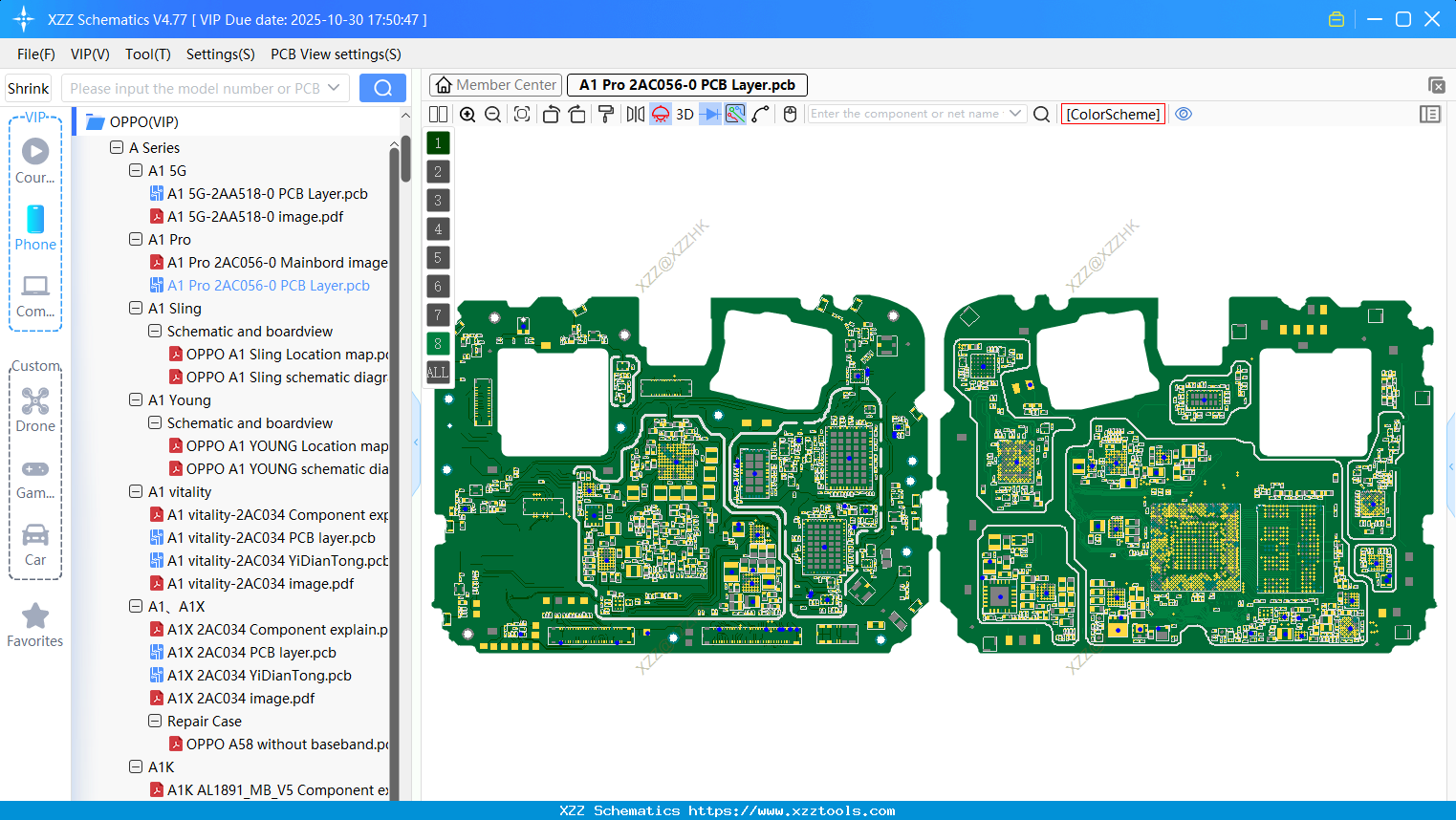The image size is (1456, 820).
Task: Toggle the measure selection tool highlight
Action: click(x=733, y=114)
